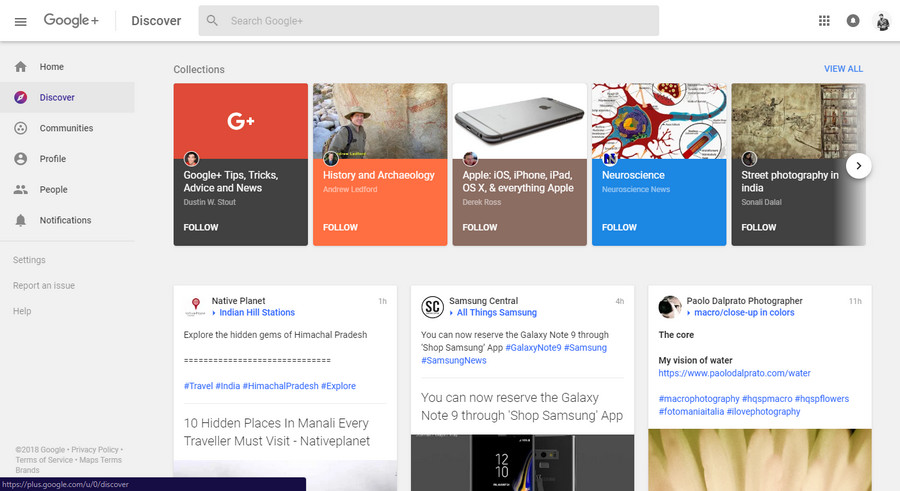Click the Discover compass icon
The image size is (900, 491).
click(21, 97)
